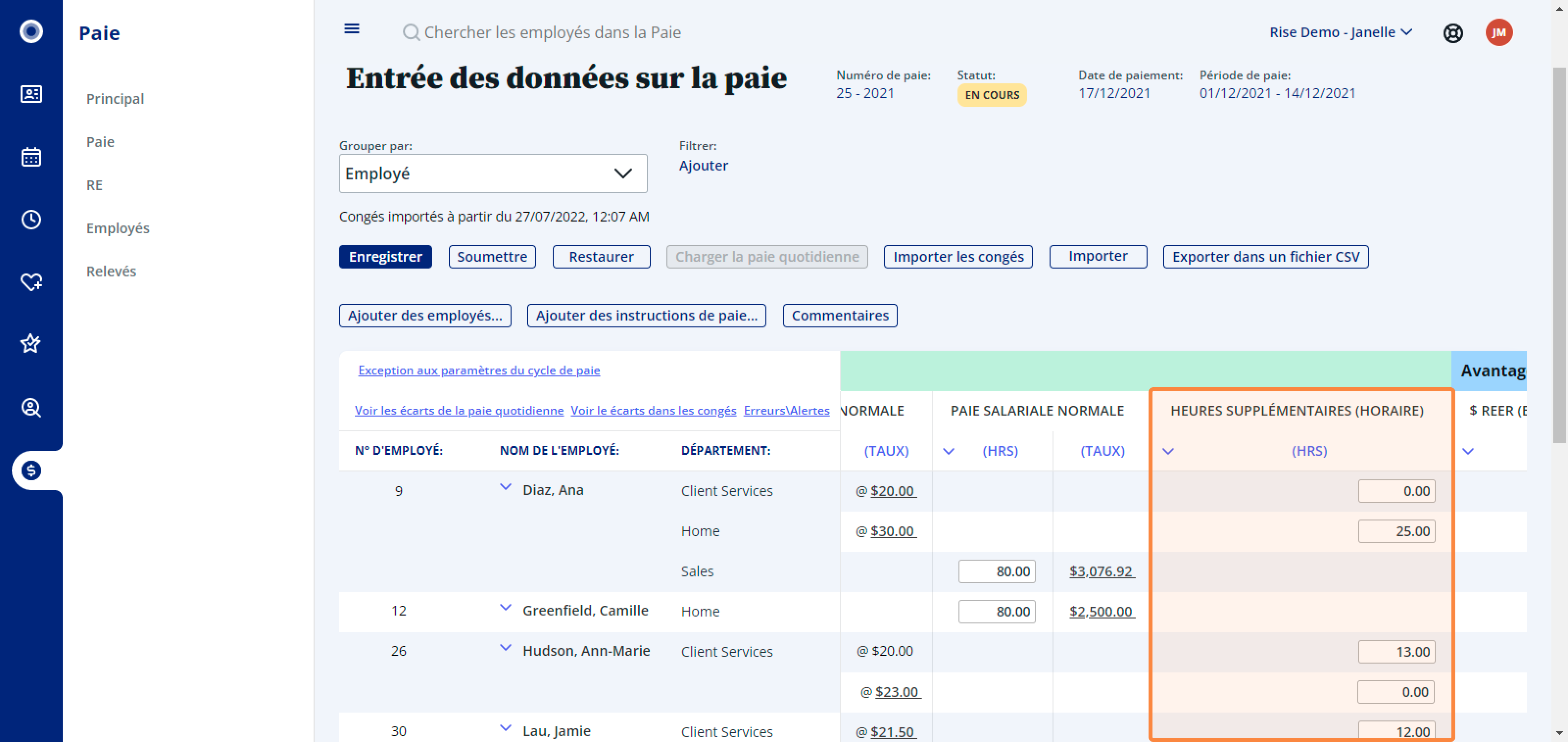Screen dimensions: 1568x742
Task: Click the search magnifier icon
Action: [x=411, y=32]
